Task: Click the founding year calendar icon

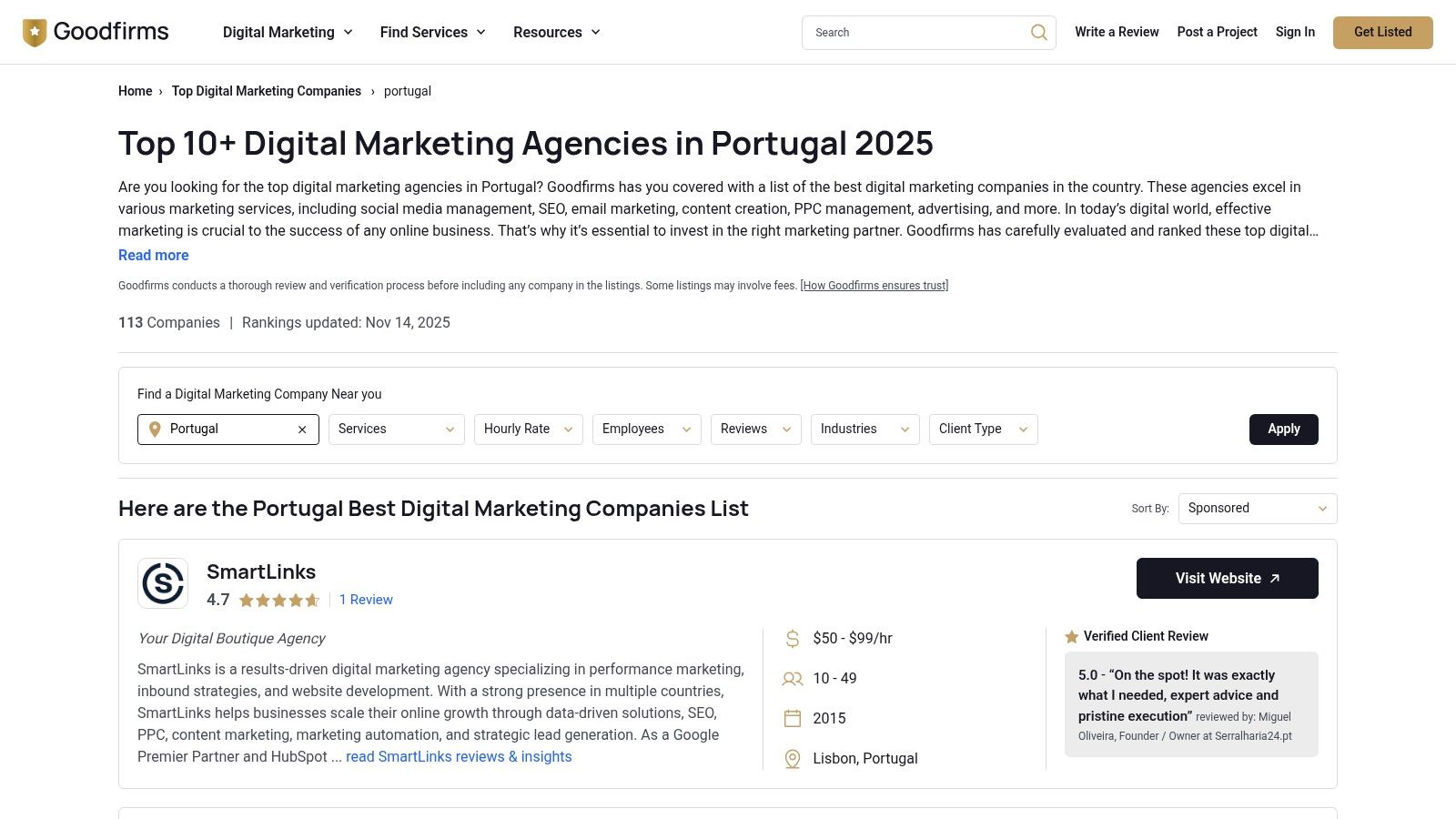Action: pyautogui.click(x=791, y=718)
